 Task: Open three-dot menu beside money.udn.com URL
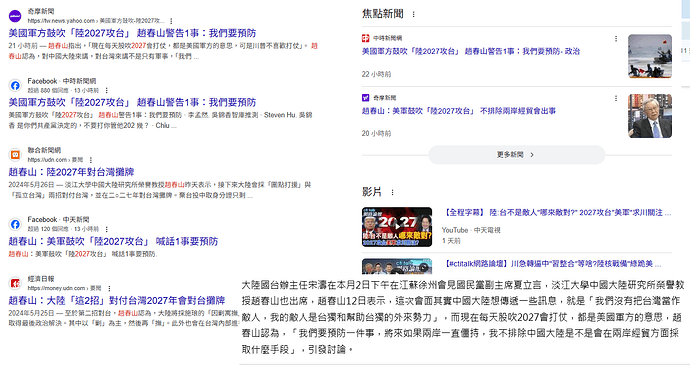tap(109, 288)
